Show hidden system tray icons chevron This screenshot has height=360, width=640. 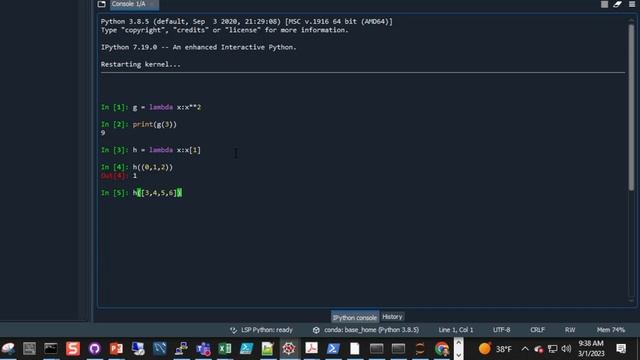525,349
